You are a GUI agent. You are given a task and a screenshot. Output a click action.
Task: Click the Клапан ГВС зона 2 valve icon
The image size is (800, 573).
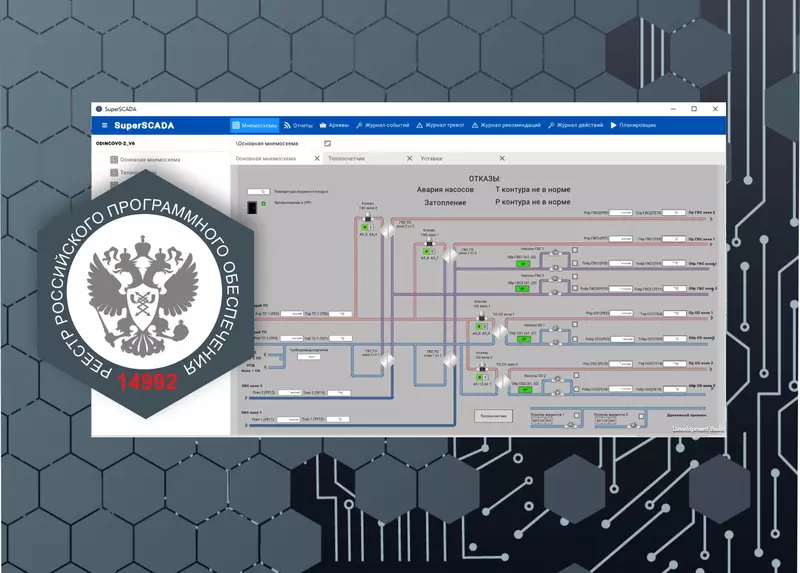click(367, 216)
